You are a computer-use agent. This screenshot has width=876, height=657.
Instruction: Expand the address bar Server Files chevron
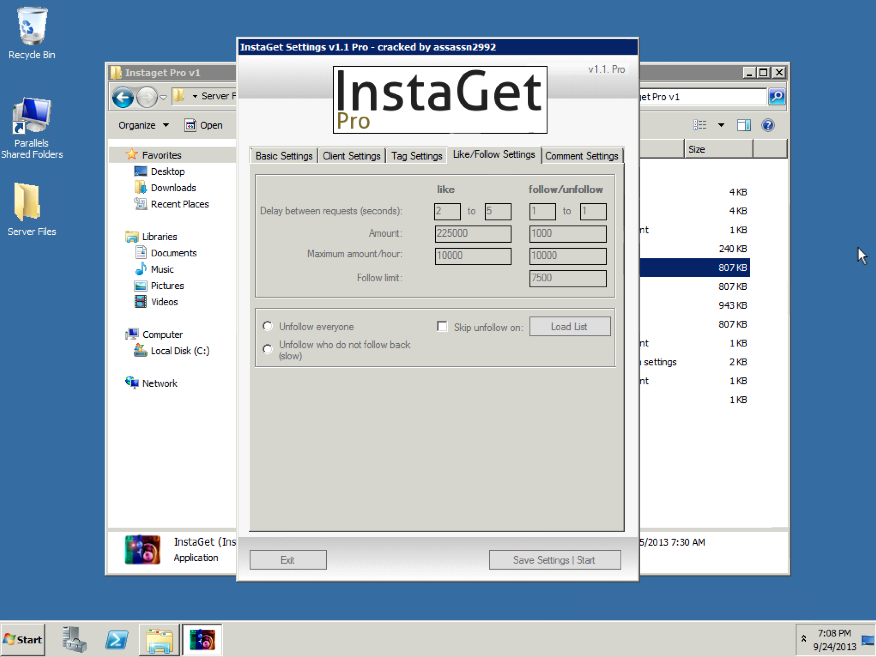point(194,97)
